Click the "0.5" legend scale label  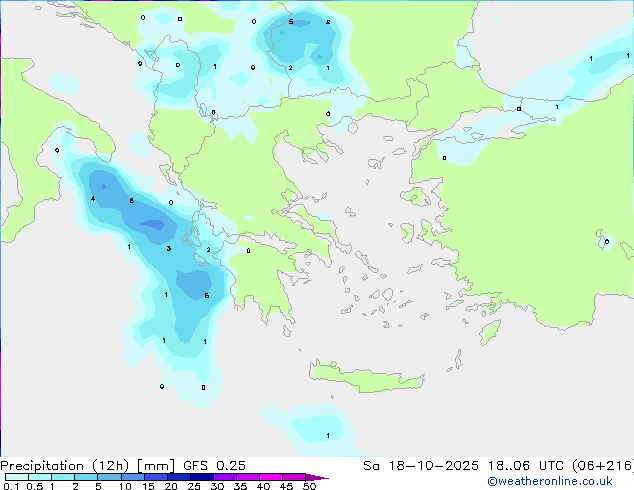[x=34, y=486]
